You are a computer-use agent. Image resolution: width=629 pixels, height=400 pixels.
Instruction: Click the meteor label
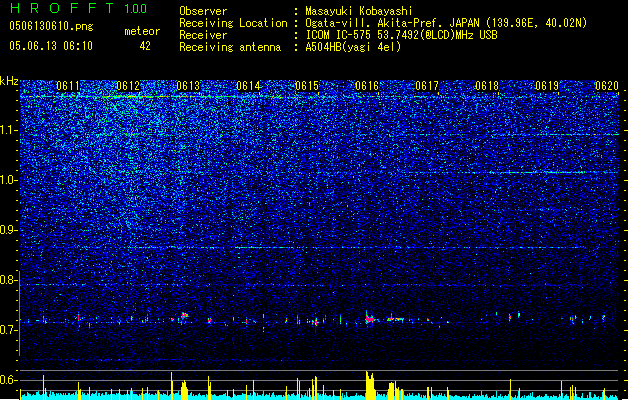click(x=142, y=31)
